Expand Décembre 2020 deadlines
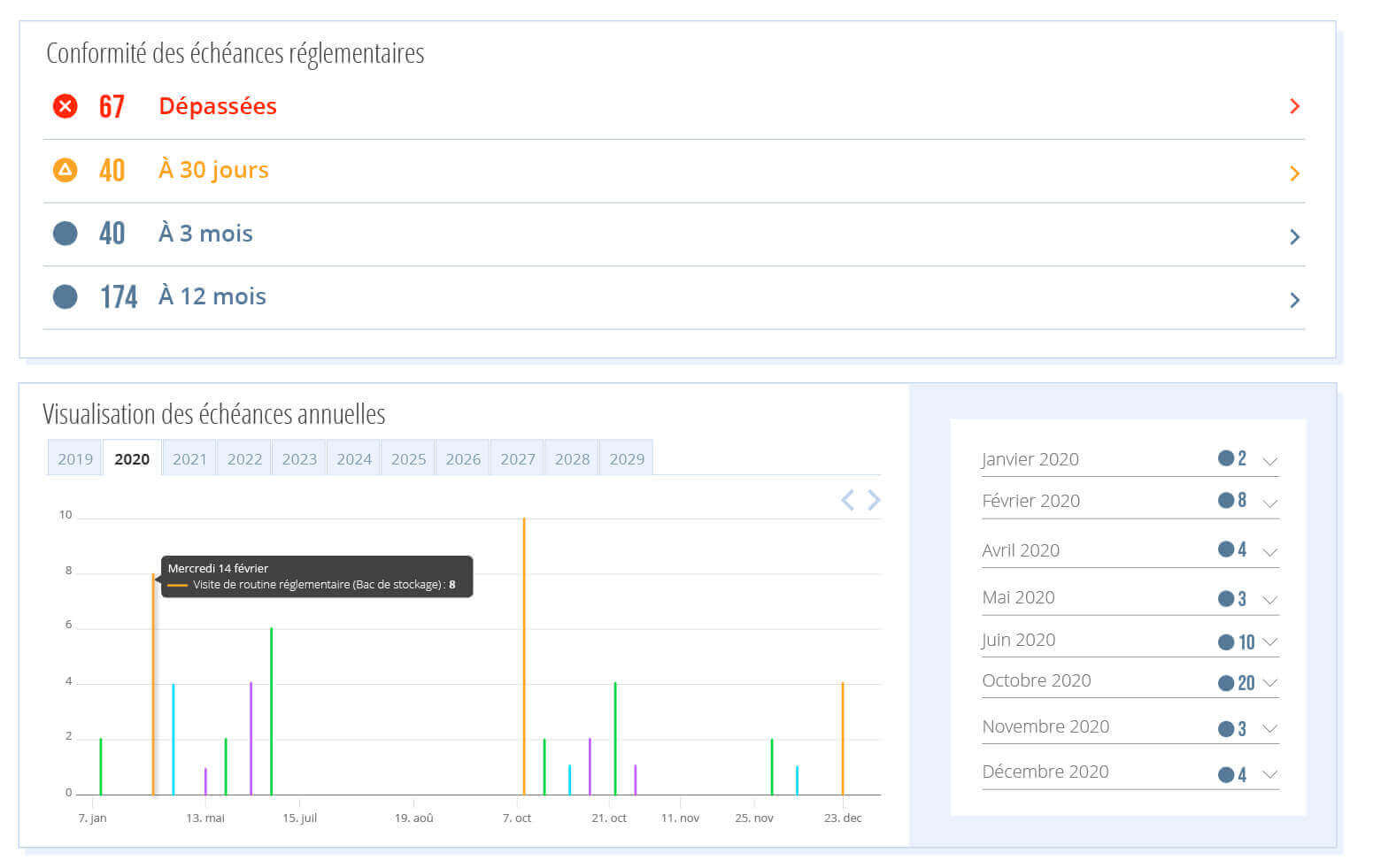 (1269, 774)
